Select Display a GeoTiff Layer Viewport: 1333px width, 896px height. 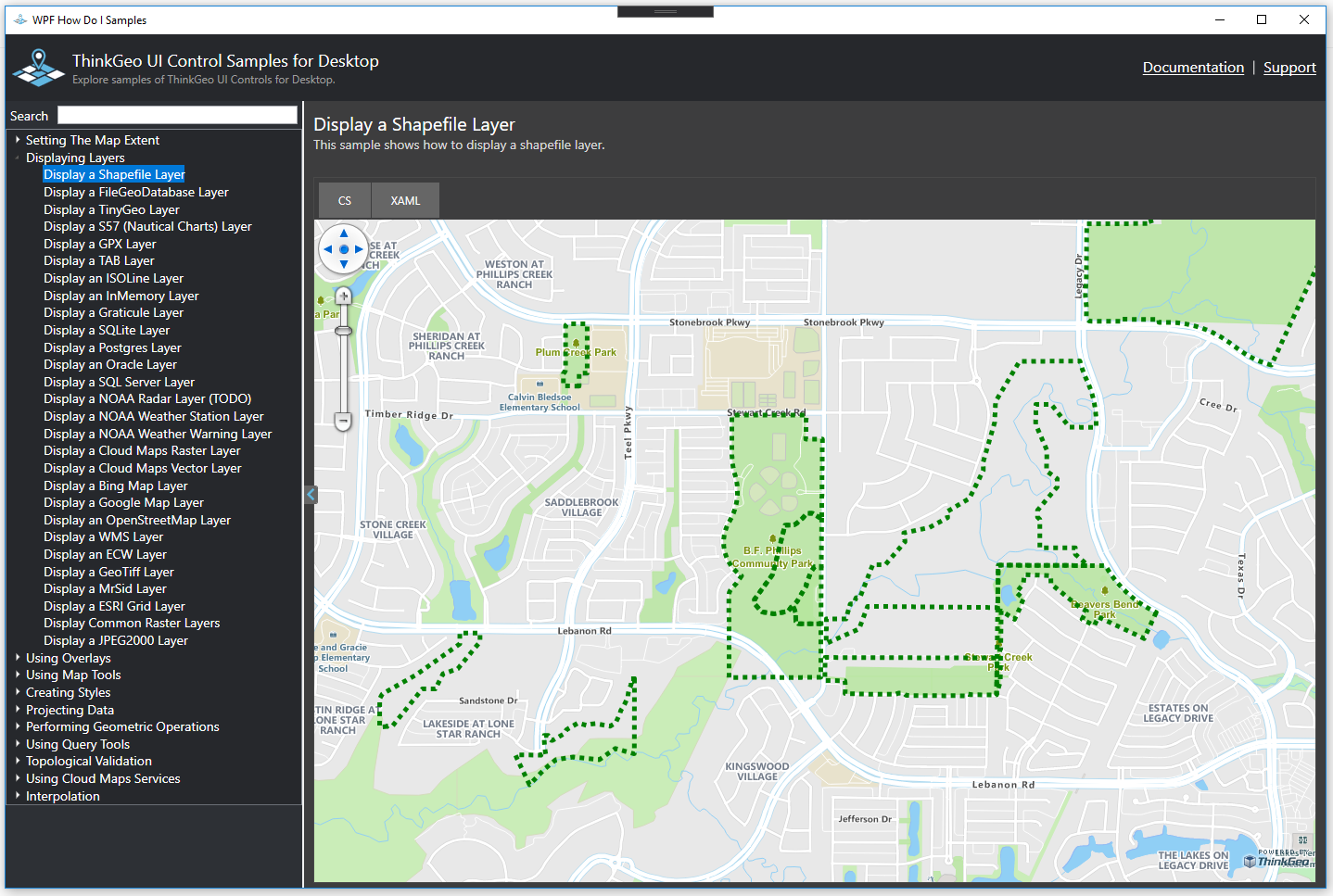tap(108, 572)
